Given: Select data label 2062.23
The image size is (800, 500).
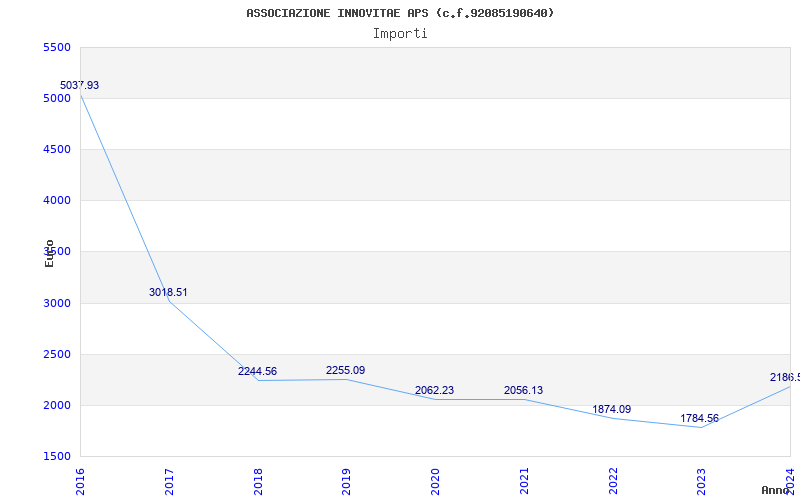Looking at the screenshot, I should [x=434, y=390].
